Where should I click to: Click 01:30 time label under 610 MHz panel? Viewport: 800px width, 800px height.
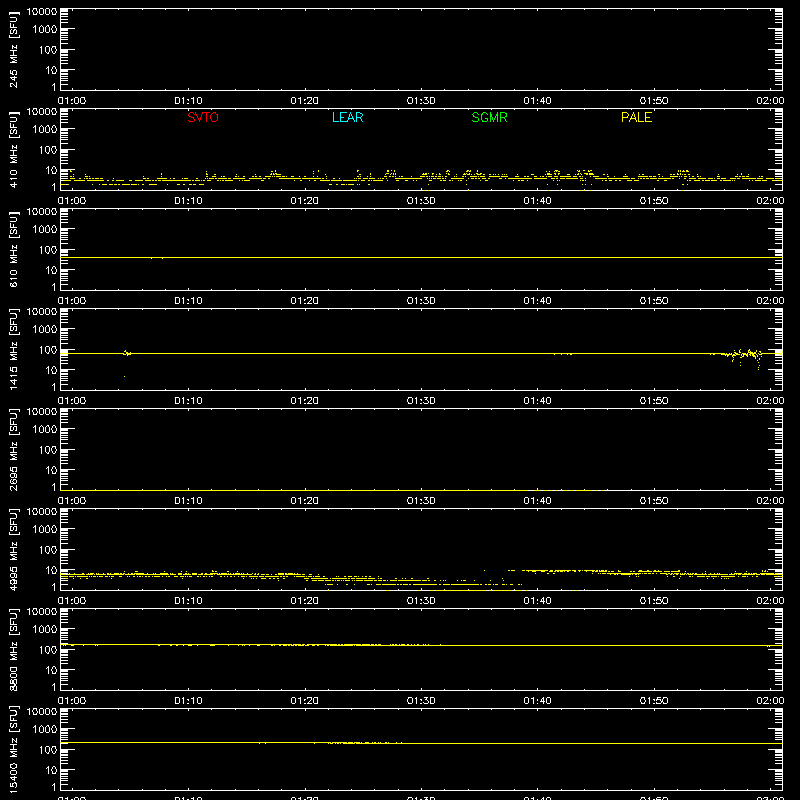click(x=421, y=301)
